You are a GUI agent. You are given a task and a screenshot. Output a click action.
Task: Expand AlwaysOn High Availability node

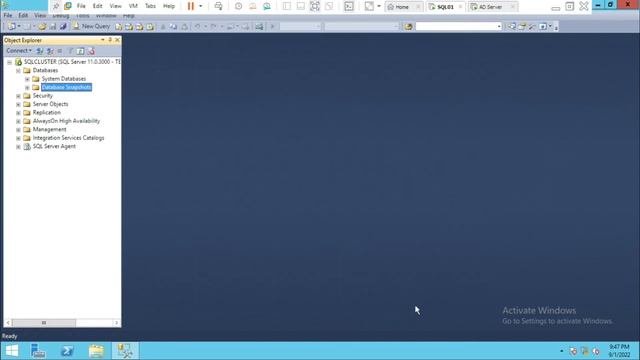pyautogui.click(x=18, y=121)
